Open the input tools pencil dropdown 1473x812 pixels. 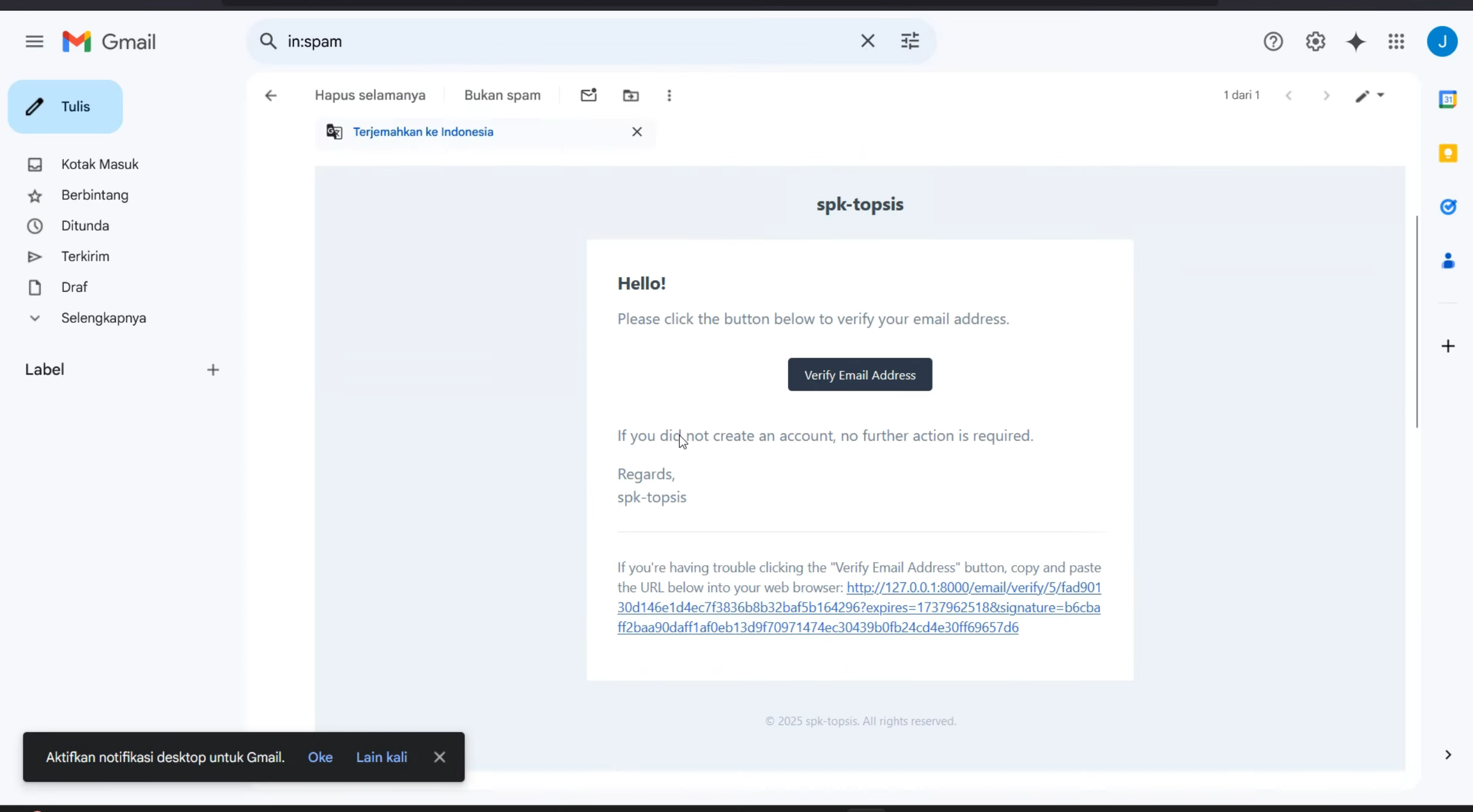(1369, 96)
